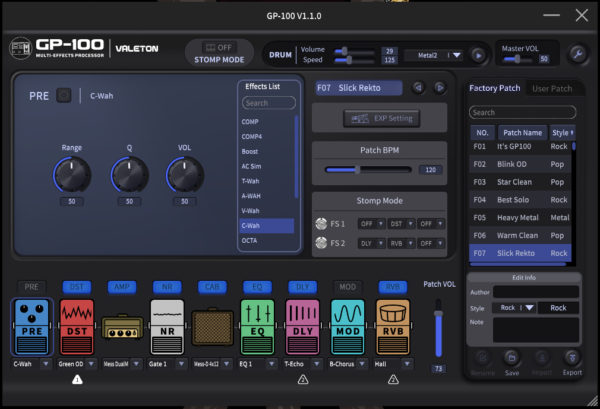Viewport: 600px width, 409px height.
Task: Click the GP-100 device logo icon
Action: (20, 49)
